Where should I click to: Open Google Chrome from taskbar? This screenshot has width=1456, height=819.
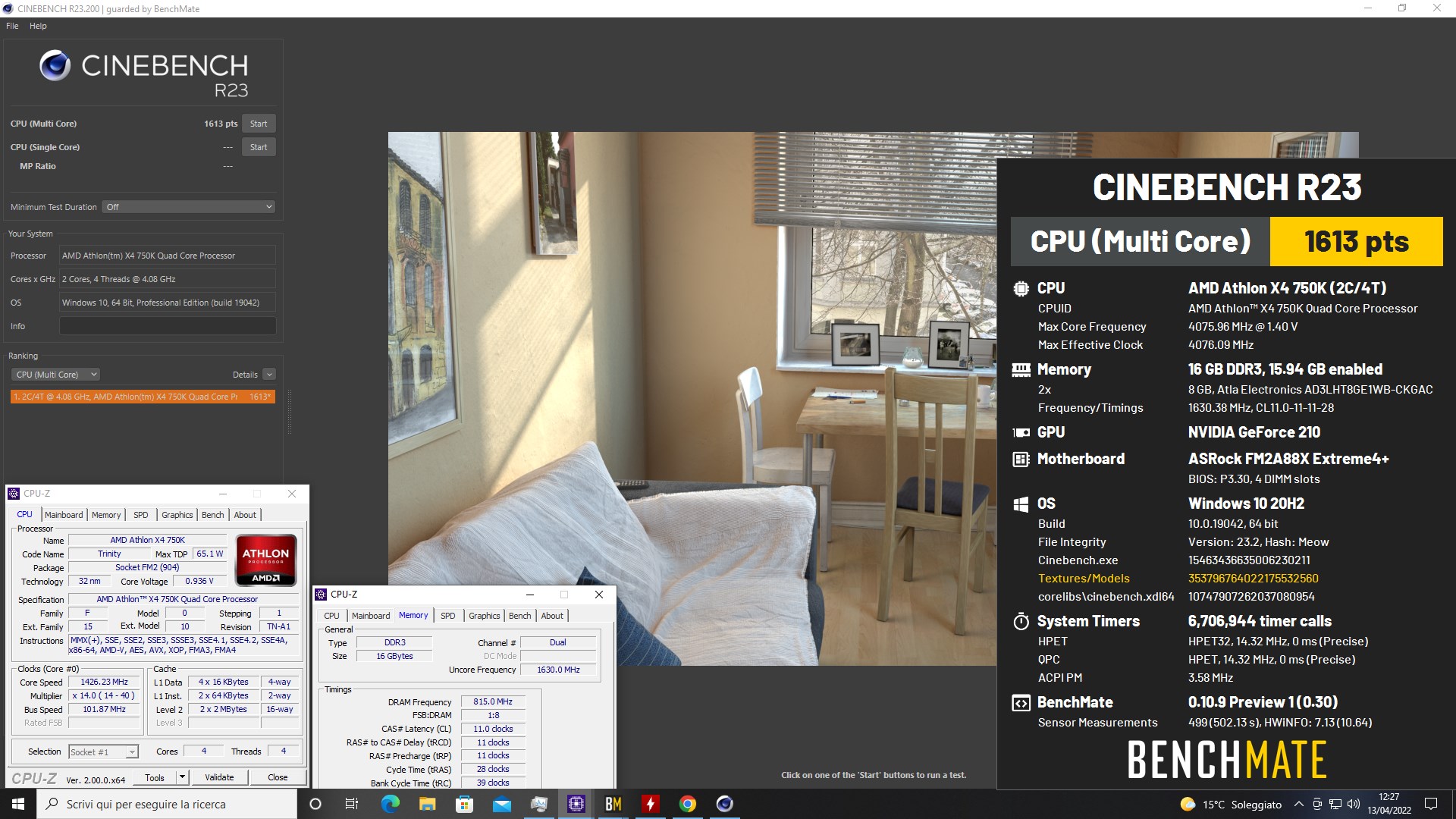687,804
